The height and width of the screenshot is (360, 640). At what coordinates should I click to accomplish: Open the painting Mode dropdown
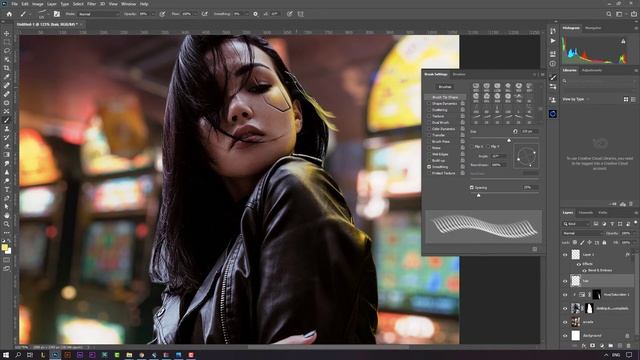99,14
